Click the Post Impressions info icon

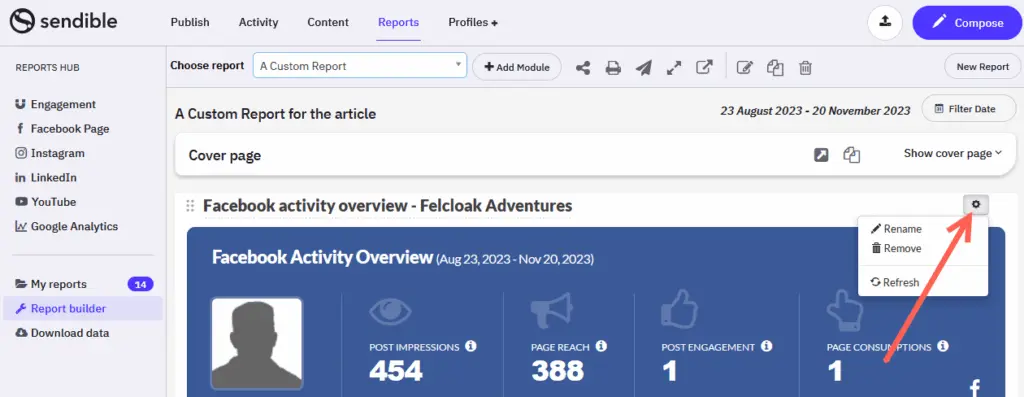(x=471, y=346)
